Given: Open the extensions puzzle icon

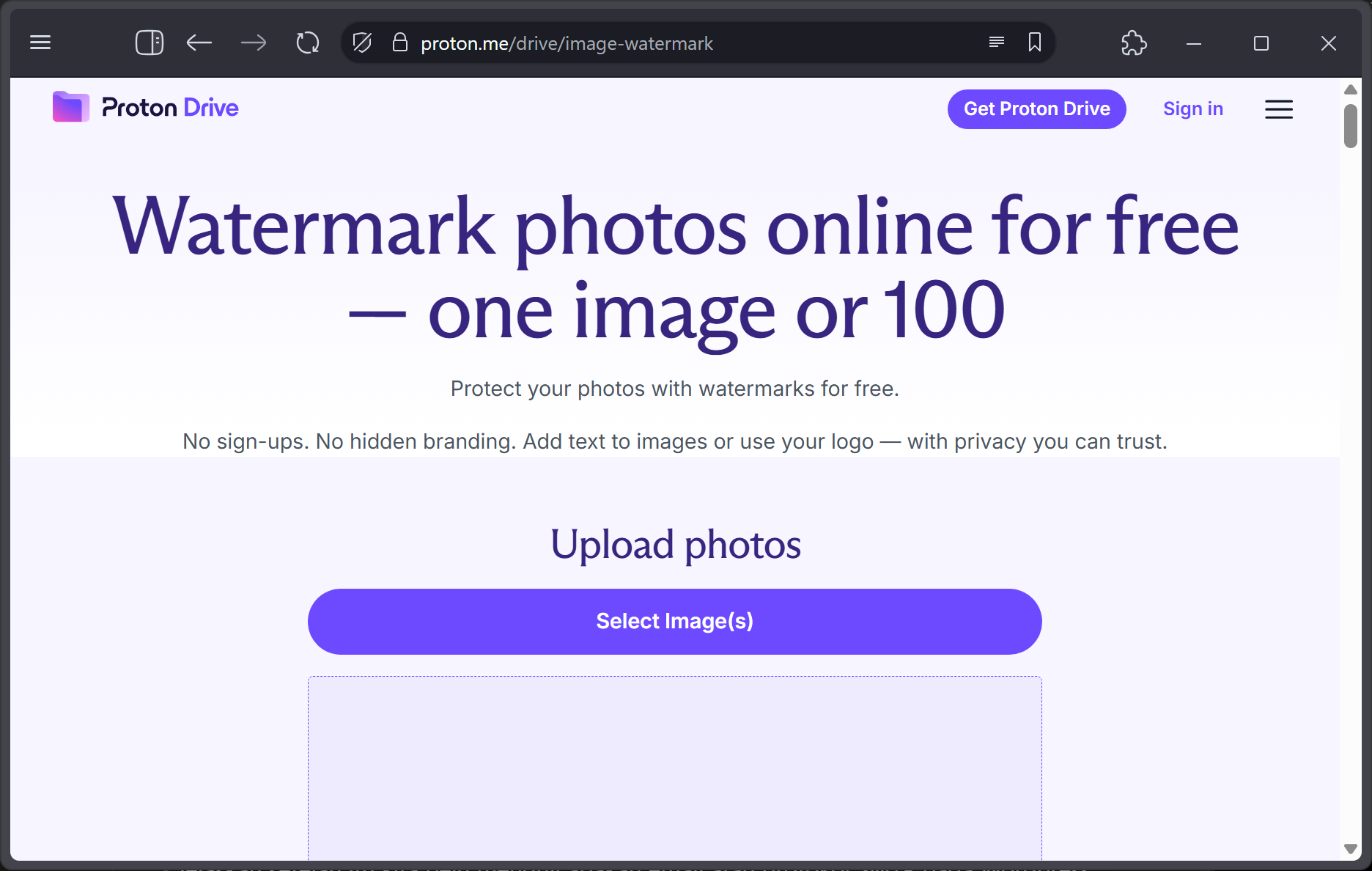Looking at the screenshot, I should (x=1134, y=43).
